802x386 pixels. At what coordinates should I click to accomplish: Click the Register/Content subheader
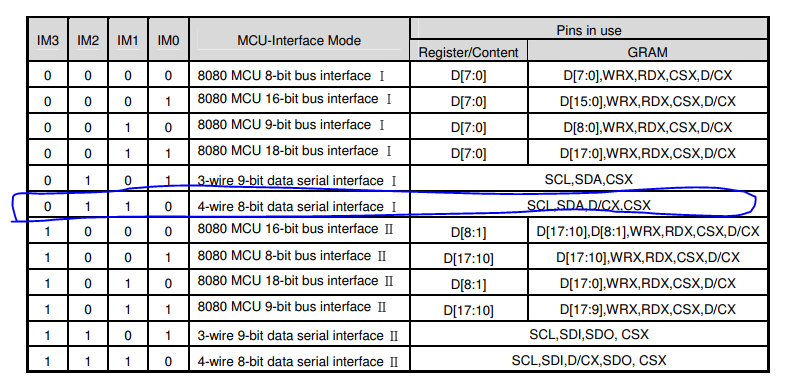tap(468, 52)
